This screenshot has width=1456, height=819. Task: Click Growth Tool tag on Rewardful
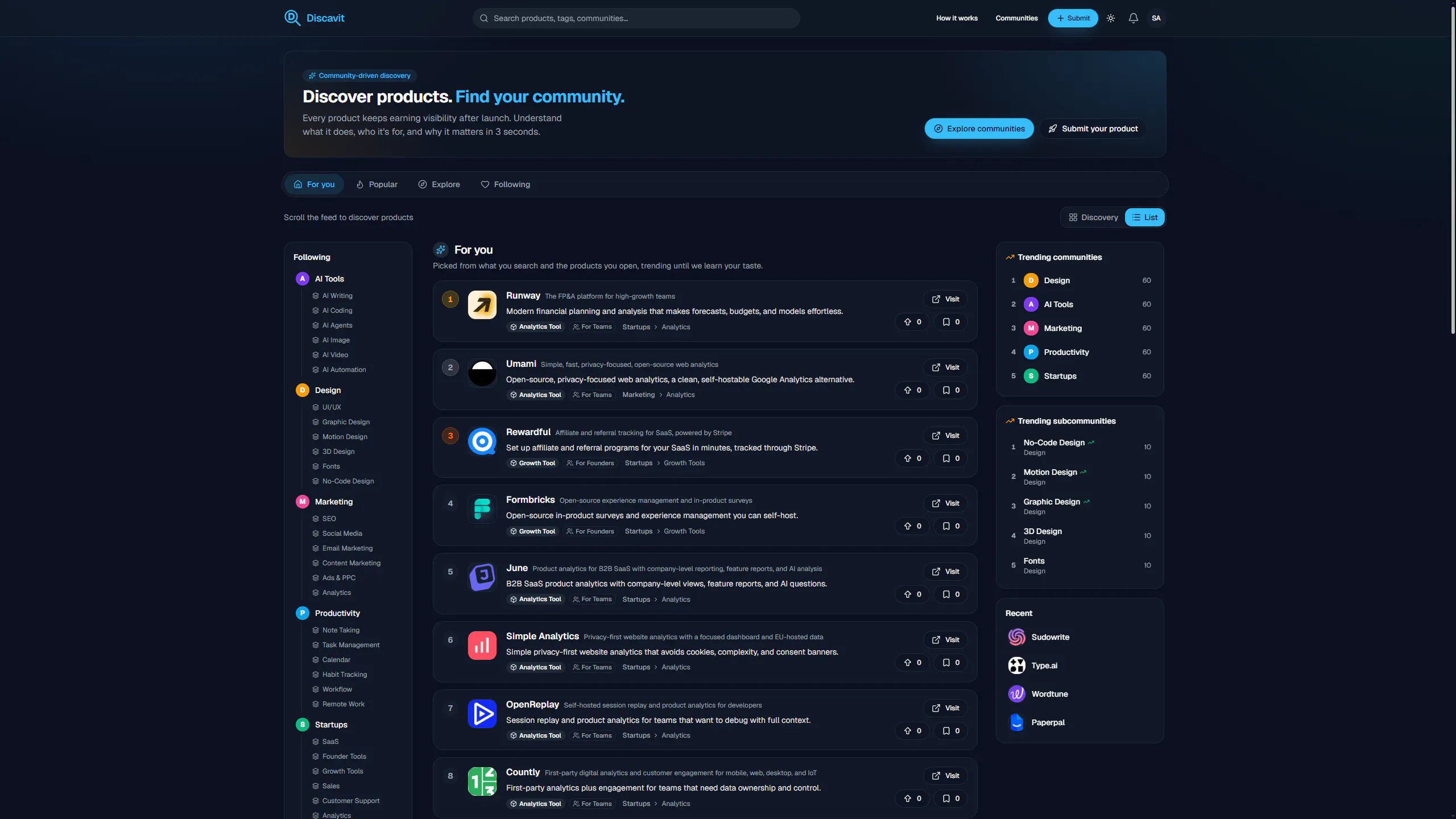pyautogui.click(x=533, y=463)
